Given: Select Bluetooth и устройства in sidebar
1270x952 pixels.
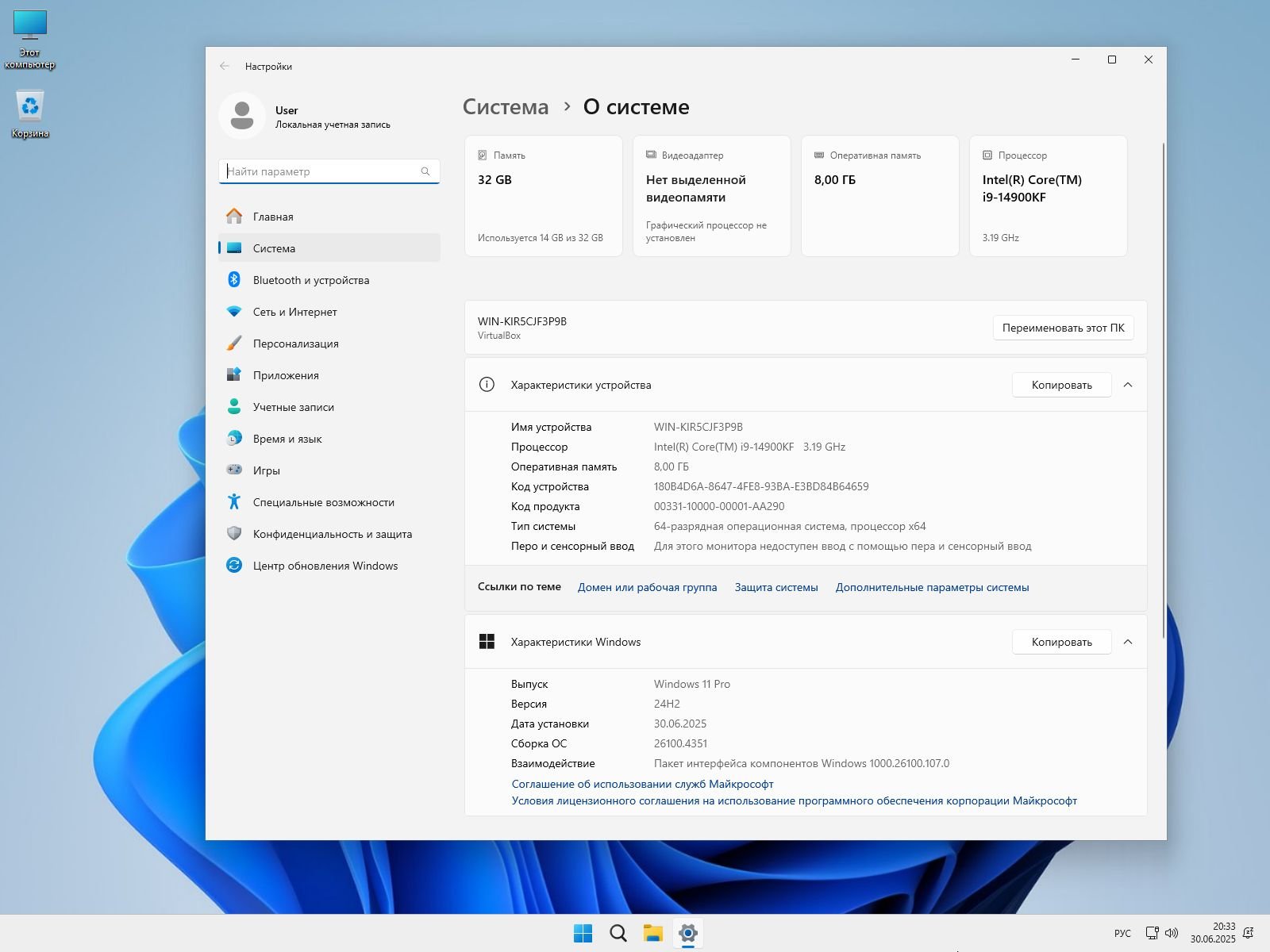Looking at the screenshot, I should [x=329, y=280].
